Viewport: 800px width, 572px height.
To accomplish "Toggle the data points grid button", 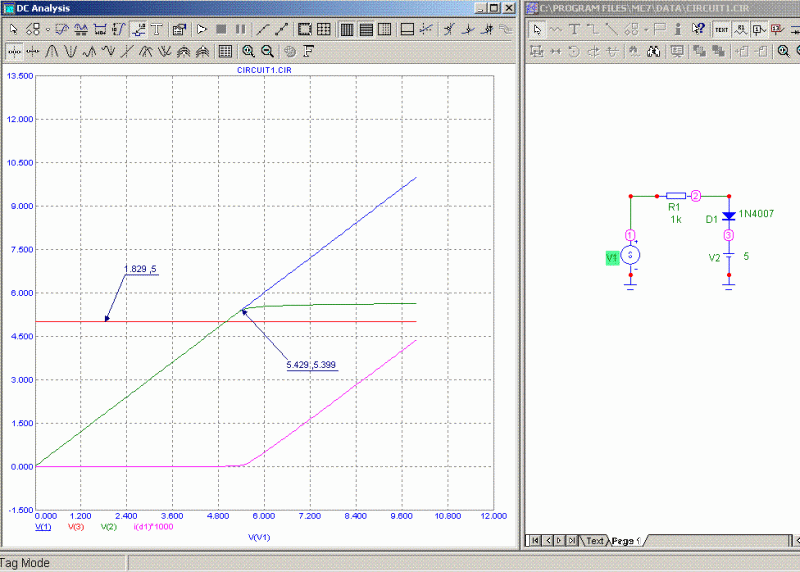I will click(225, 50).
